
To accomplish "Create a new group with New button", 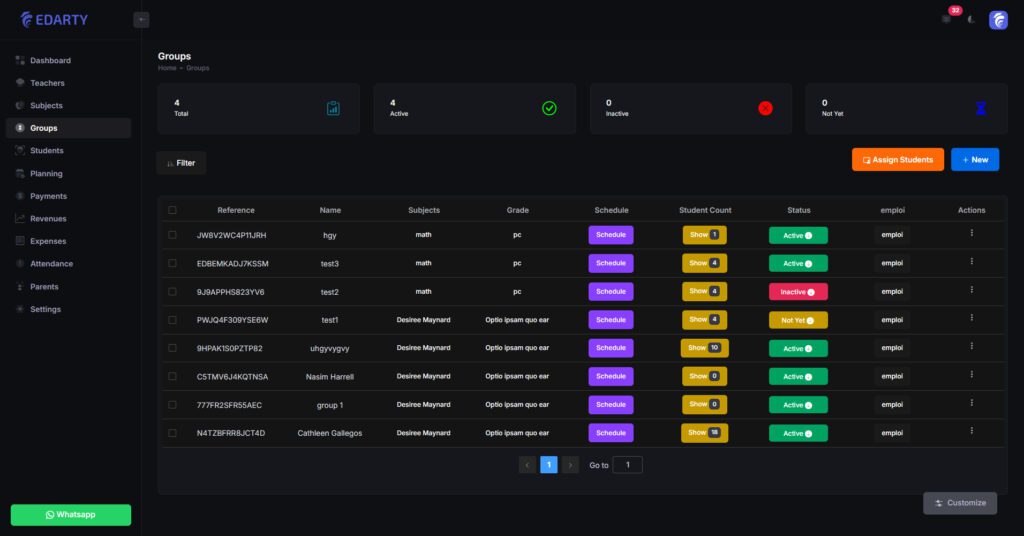I will coord(974,160).
